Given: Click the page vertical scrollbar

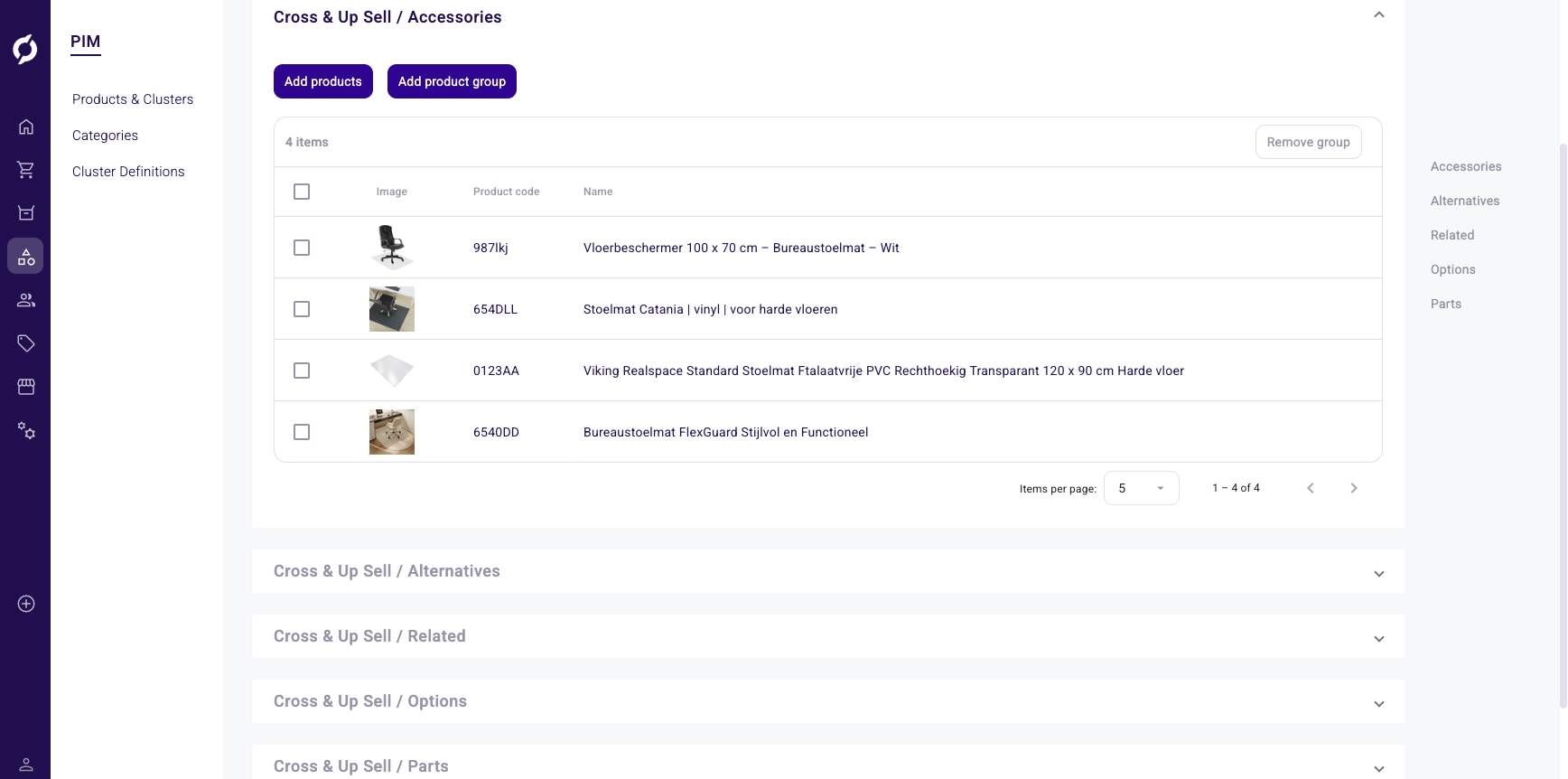Looking at the screenshot, I should [x=1563, y=425].
